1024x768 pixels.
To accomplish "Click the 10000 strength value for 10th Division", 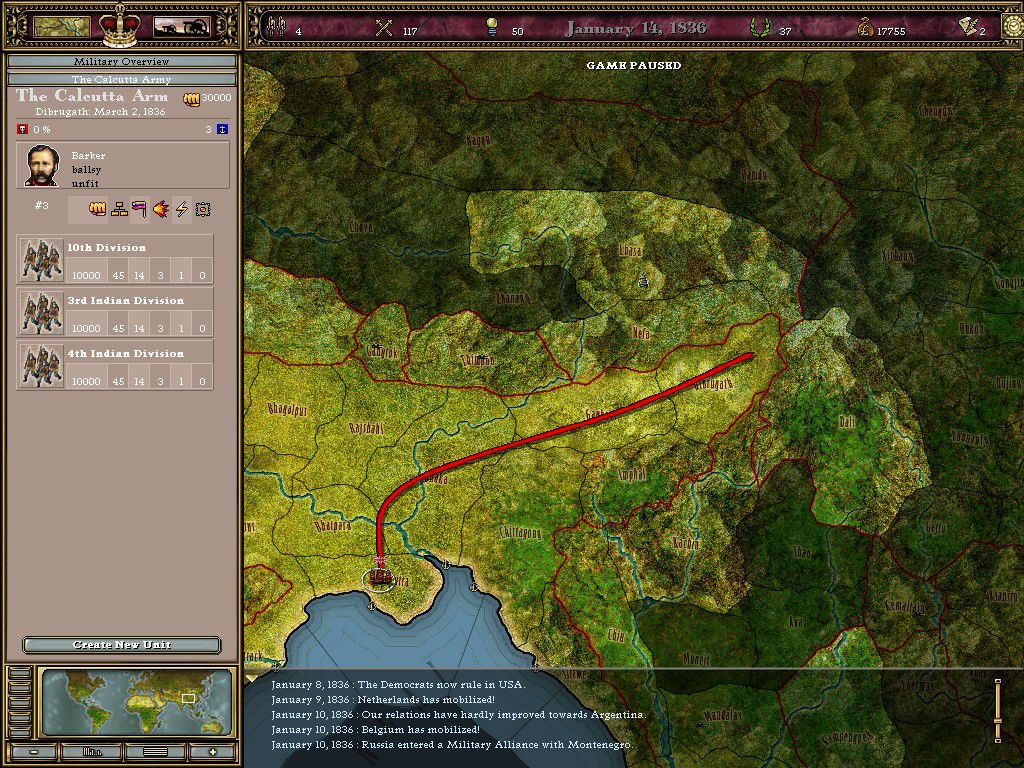I will (x=86, y=276).
